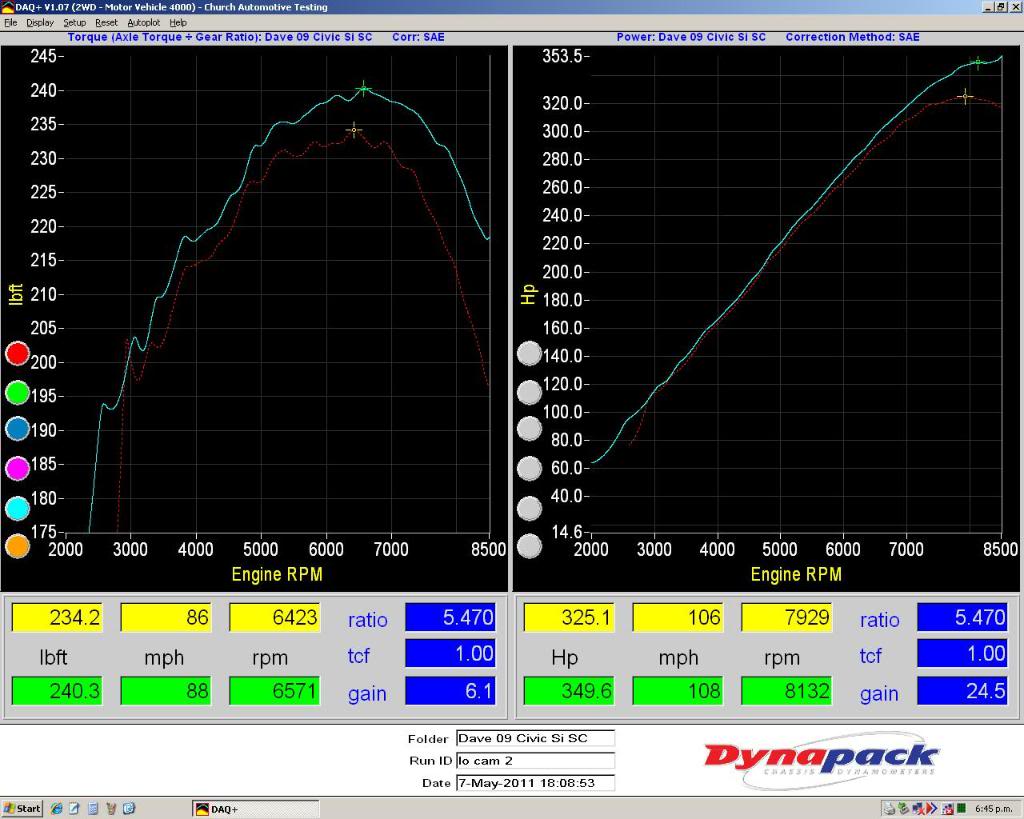Image resolution: width=1024 pixels, height=819 pixels.
Task: Select the green run trace circle
Action: point(16,392)
